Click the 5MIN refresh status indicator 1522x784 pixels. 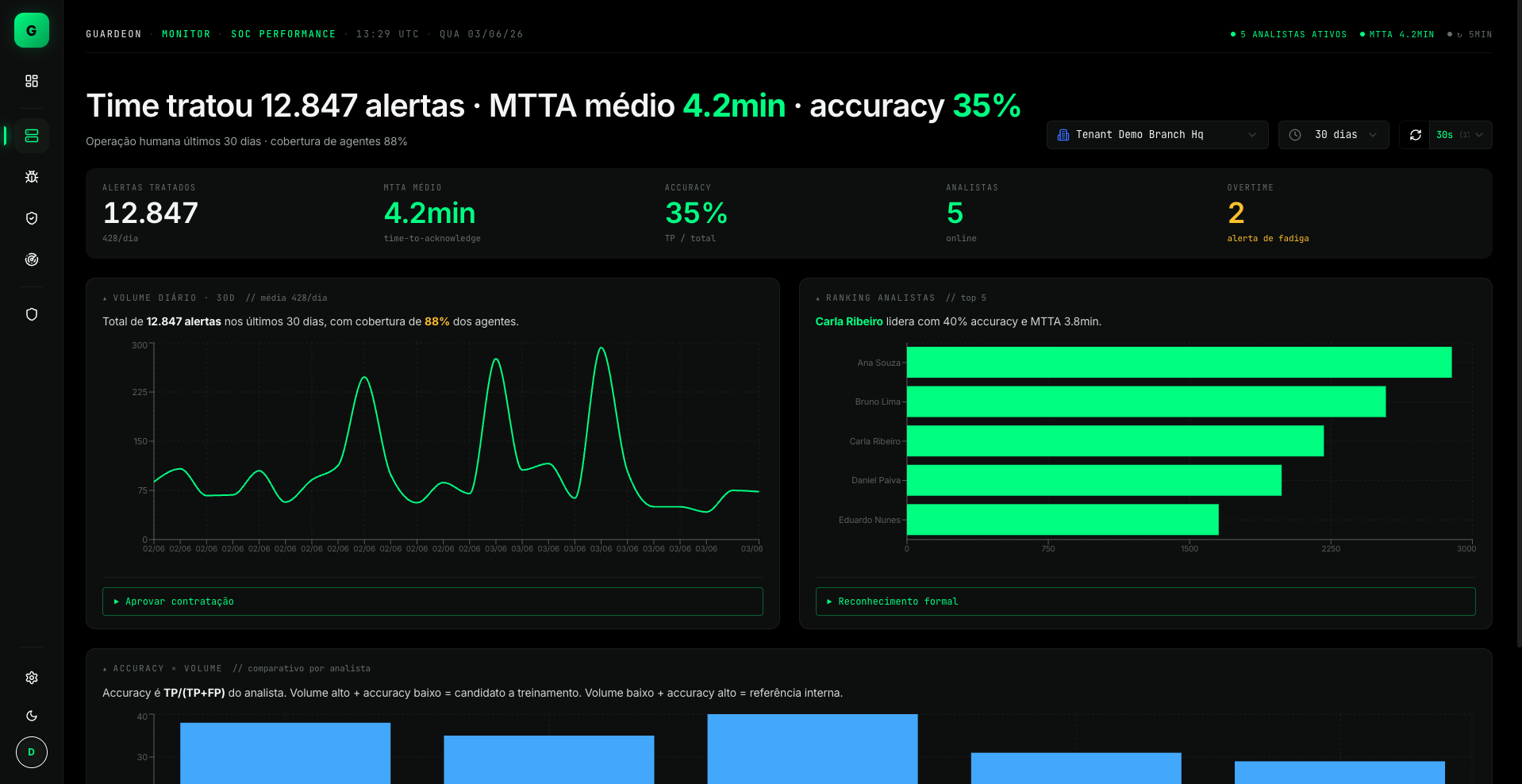[1470, 34]
